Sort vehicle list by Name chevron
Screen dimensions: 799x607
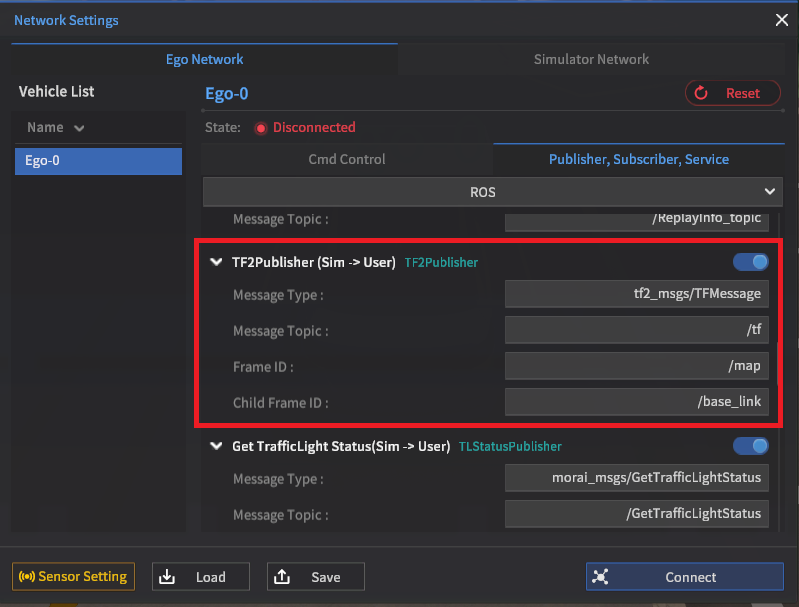(x=79, y=128)
